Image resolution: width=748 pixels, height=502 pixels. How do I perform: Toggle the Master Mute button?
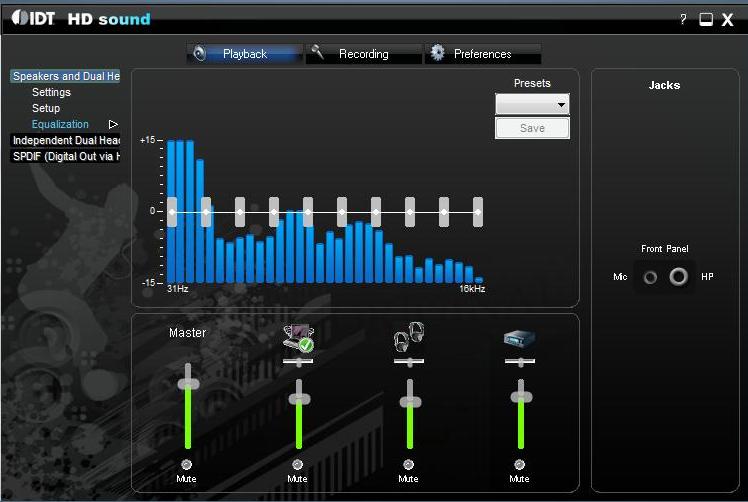tap(186, 464)
